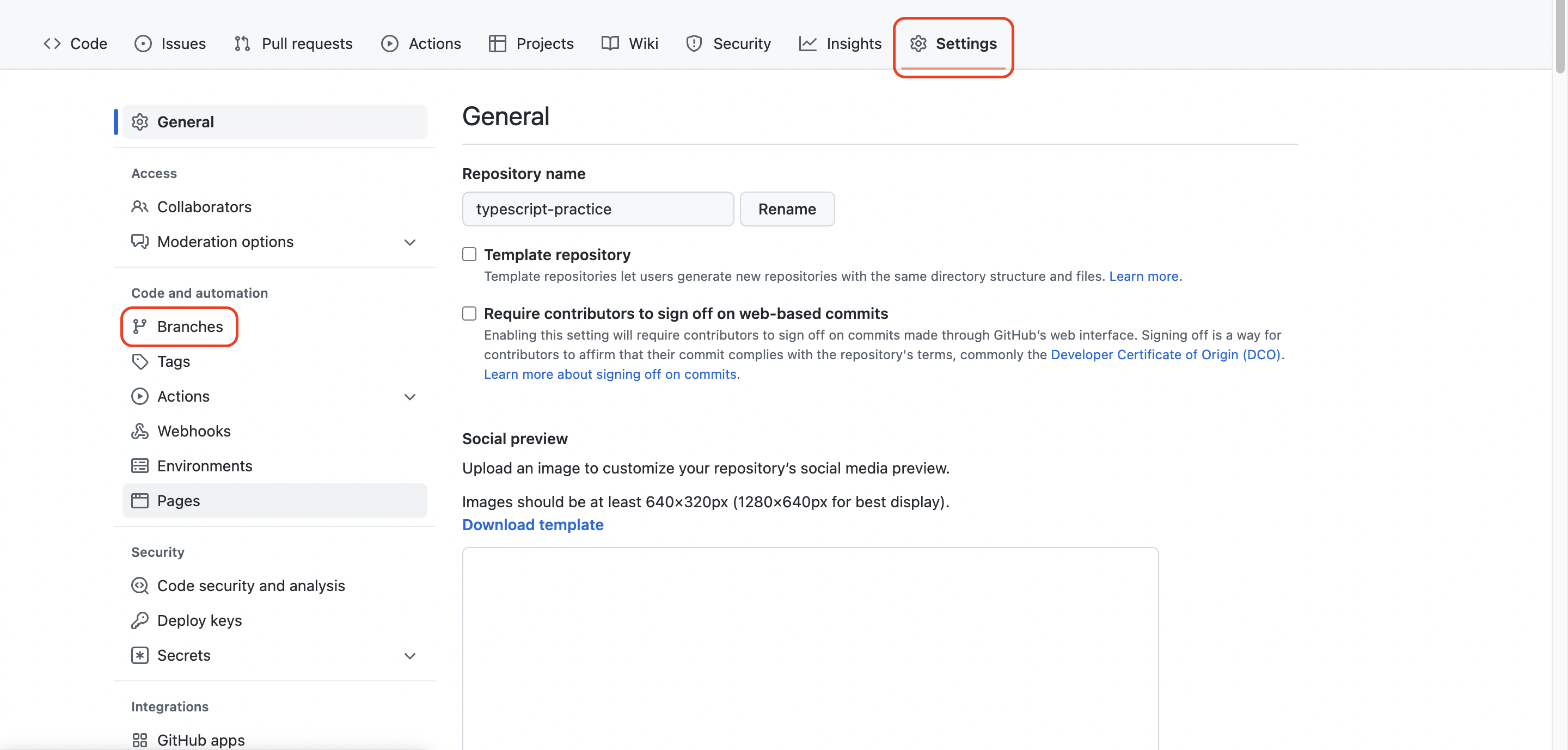Image resolution: width=1568 pixels, height=750 pixels.
Task: Select Collaborators in the sidebar
Action: [274, 207]
